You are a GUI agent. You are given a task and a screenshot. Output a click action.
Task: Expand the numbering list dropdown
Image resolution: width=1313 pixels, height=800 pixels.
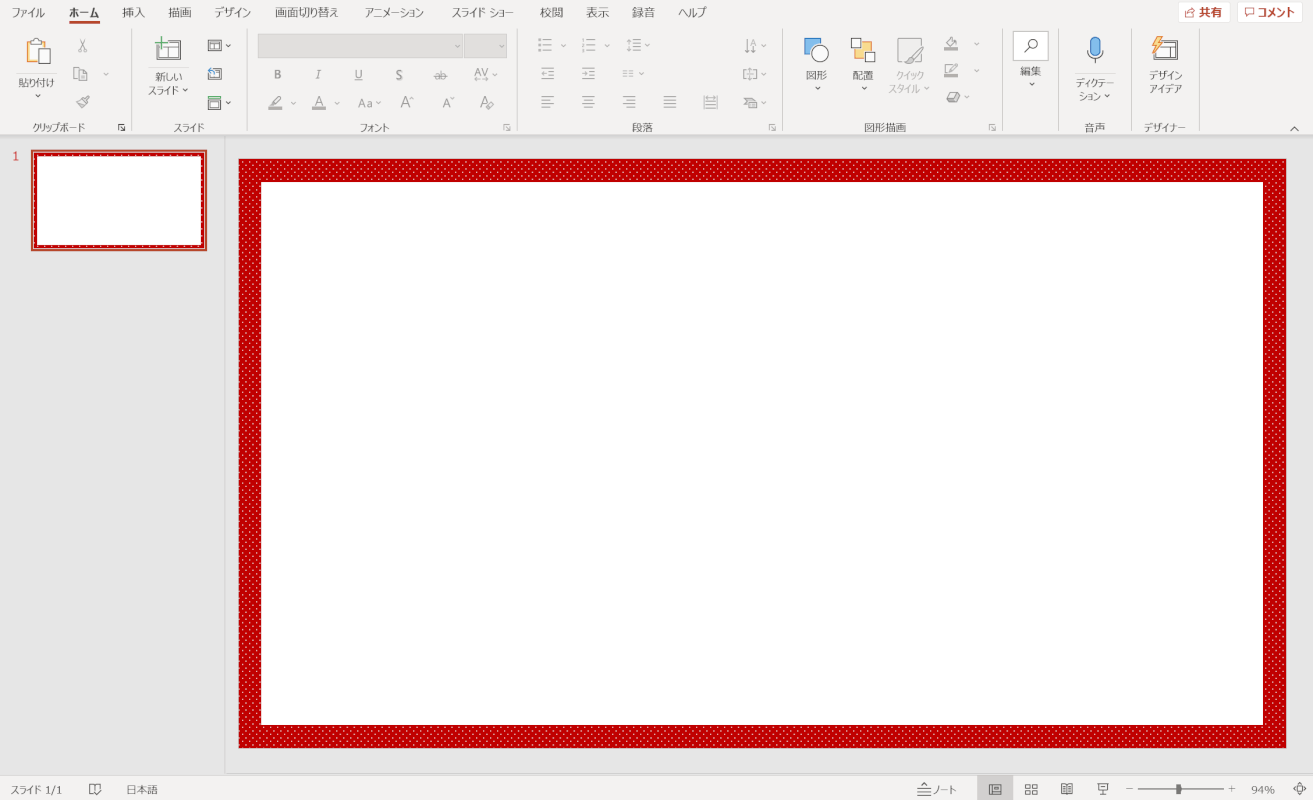pos(607,46)
